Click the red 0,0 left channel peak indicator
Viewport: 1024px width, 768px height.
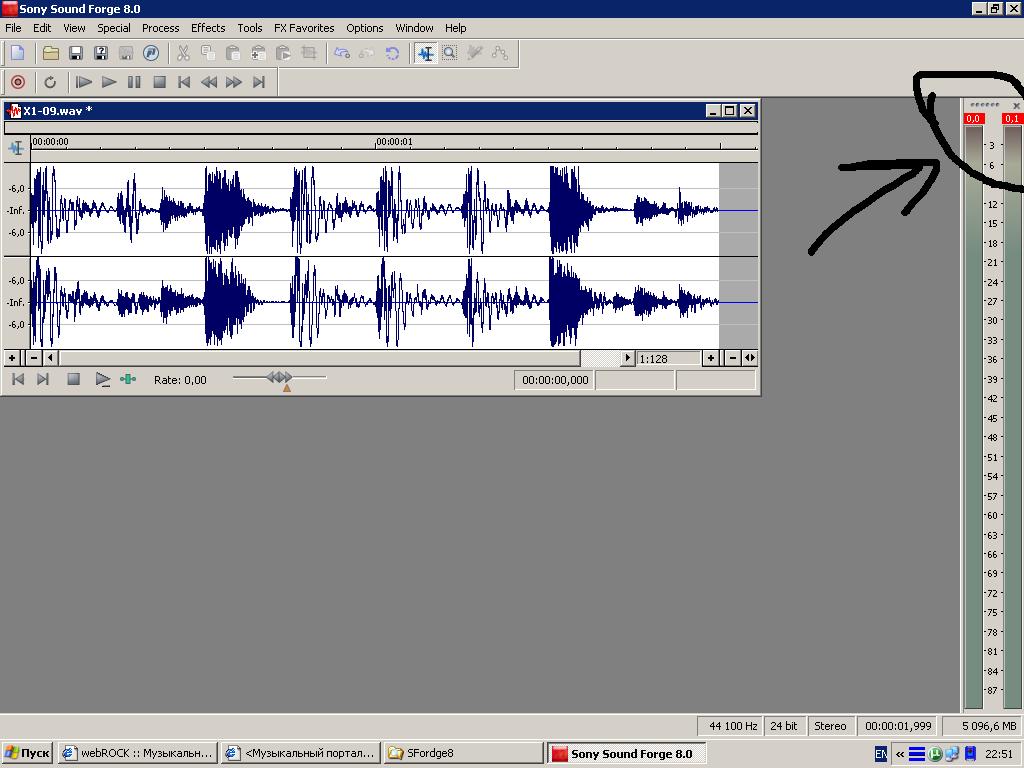tap(973, 118)
